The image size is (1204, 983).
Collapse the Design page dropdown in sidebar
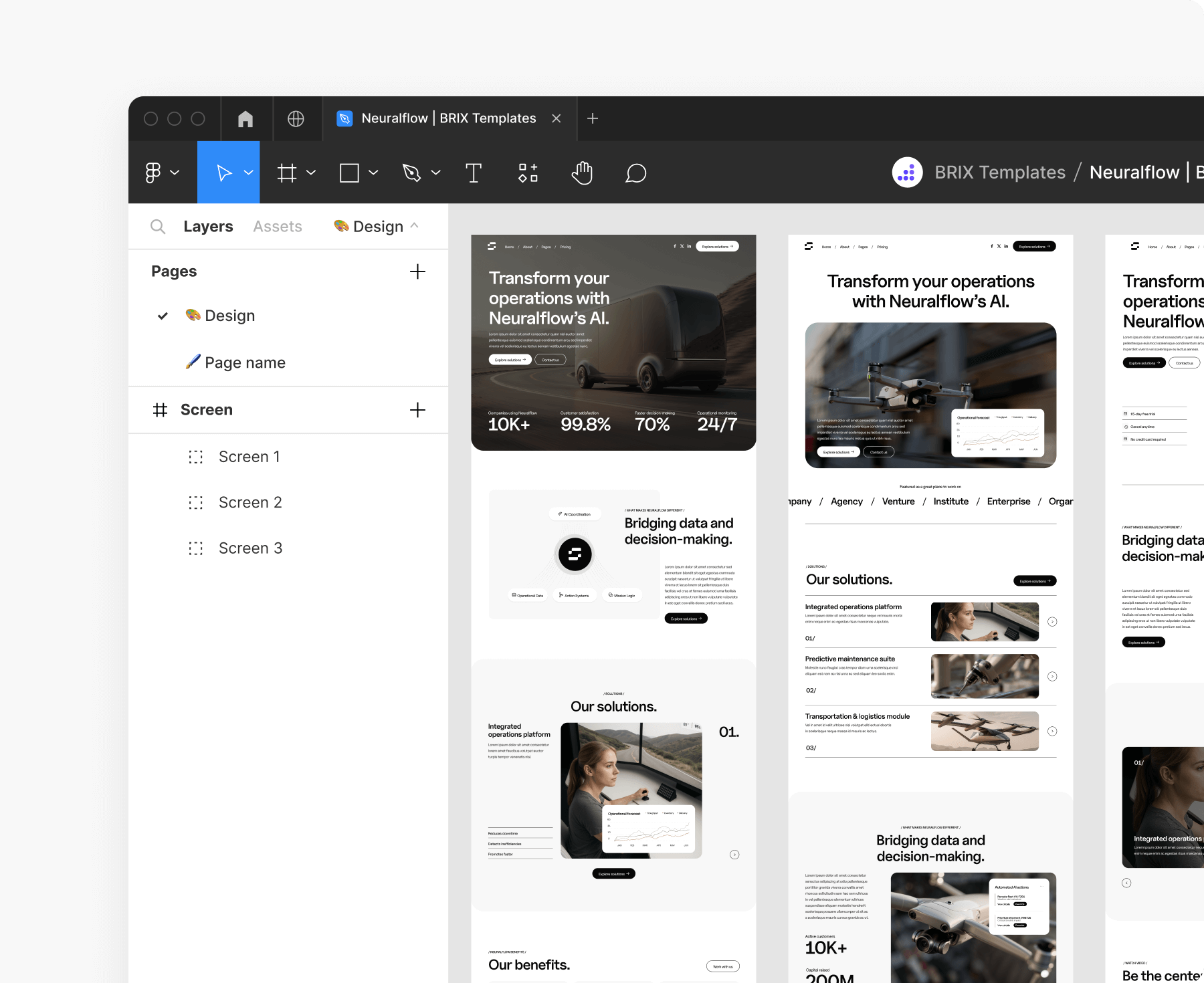coord(415,225)
